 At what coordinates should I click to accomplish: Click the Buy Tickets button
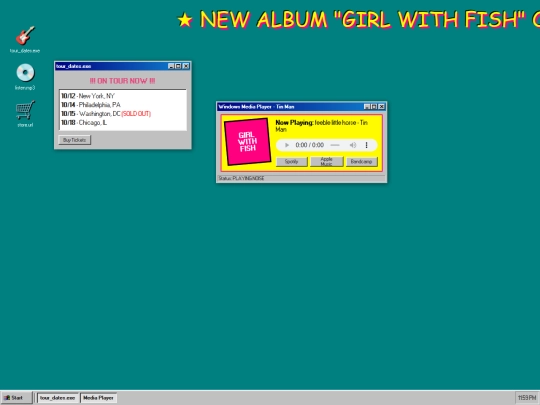(74, 140)
